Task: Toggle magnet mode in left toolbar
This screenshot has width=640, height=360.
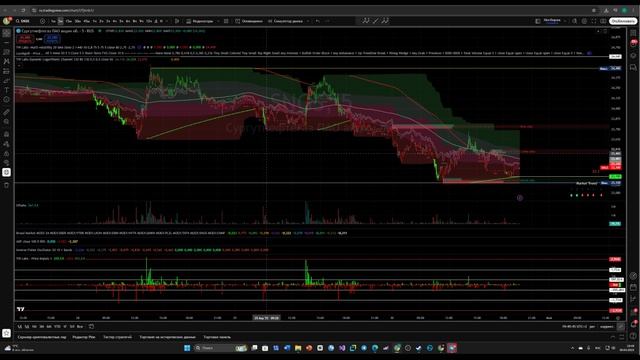Action: (7, 134)
